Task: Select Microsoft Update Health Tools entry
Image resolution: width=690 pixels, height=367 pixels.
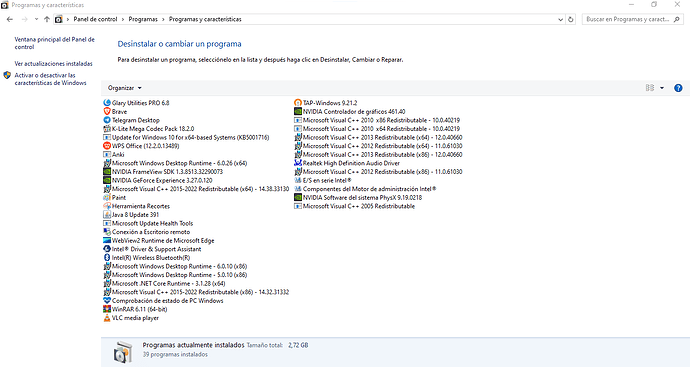Action: point(148,223)
